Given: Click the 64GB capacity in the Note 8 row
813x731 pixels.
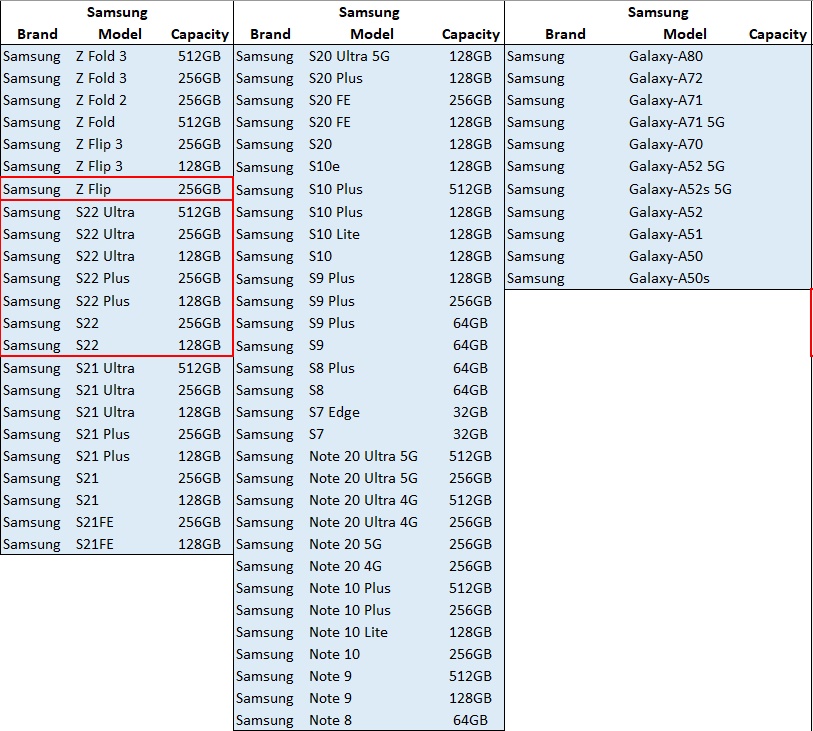Looking at the screenshot, I should tap(470, 720).
